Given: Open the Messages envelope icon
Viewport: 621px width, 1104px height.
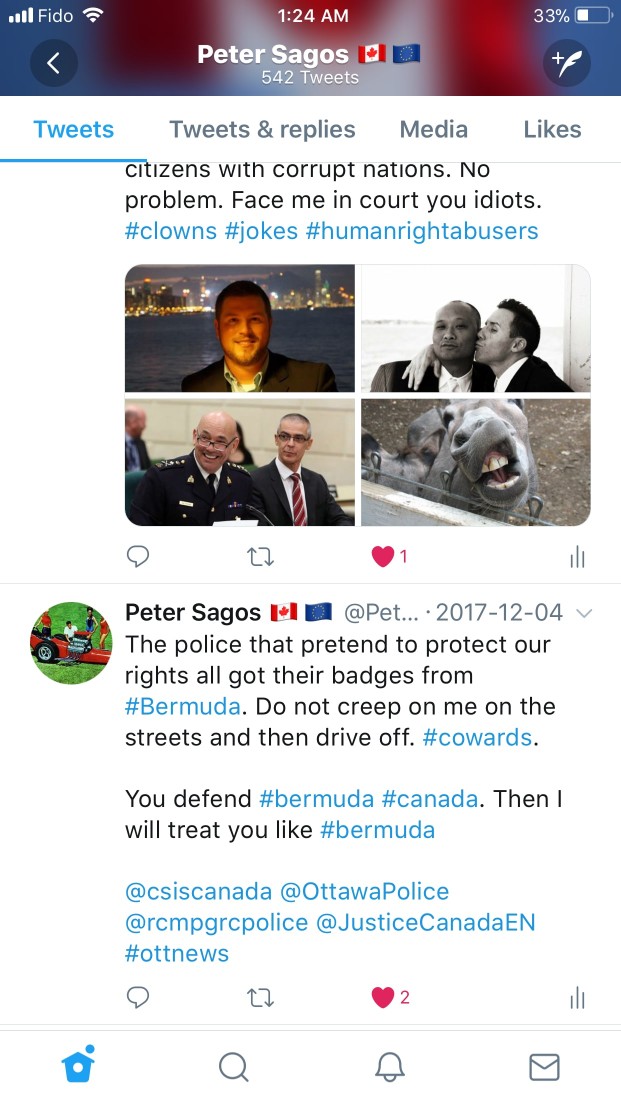Looking at the screenshot, I should pyautogui.click(x=544, y=1067).
